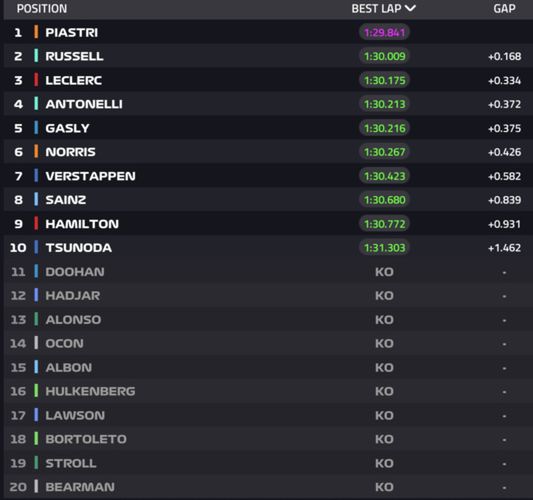The width and height of the screenshot is (533, 500).
Task: Open the LECLERC driver row
Action: click(268, 80)
